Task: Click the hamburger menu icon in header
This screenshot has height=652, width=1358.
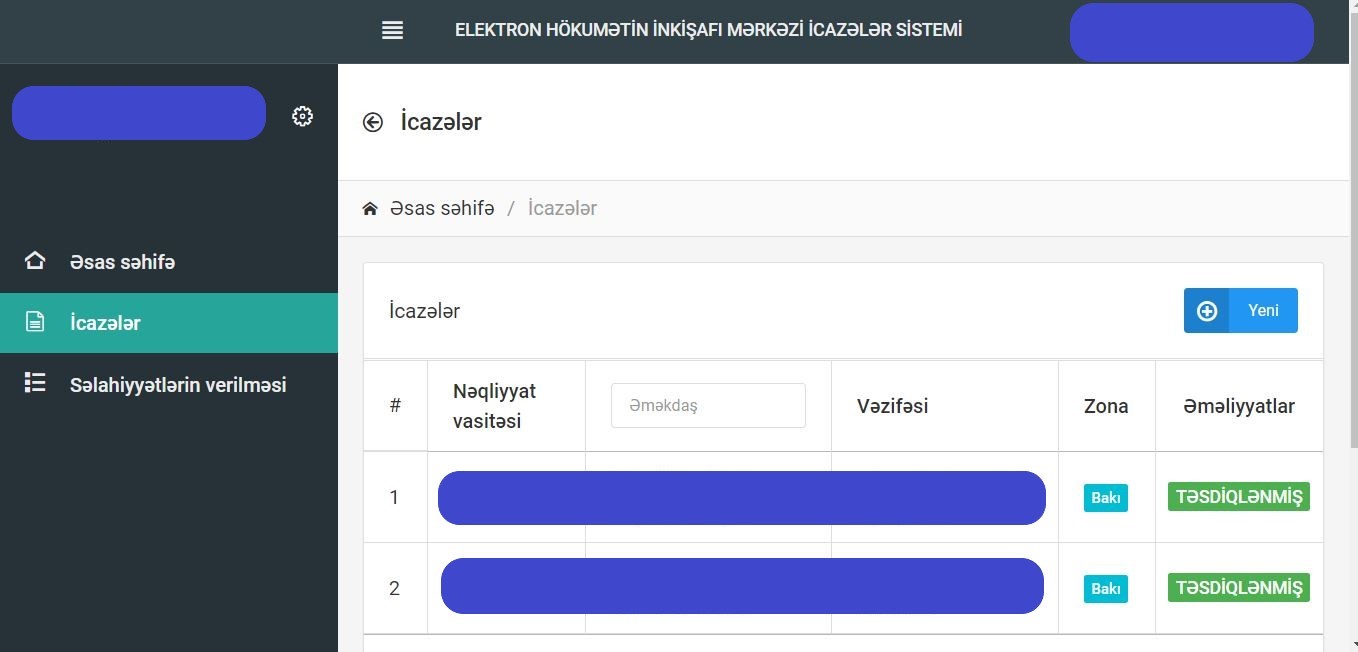Action: [x=392, y=30]
